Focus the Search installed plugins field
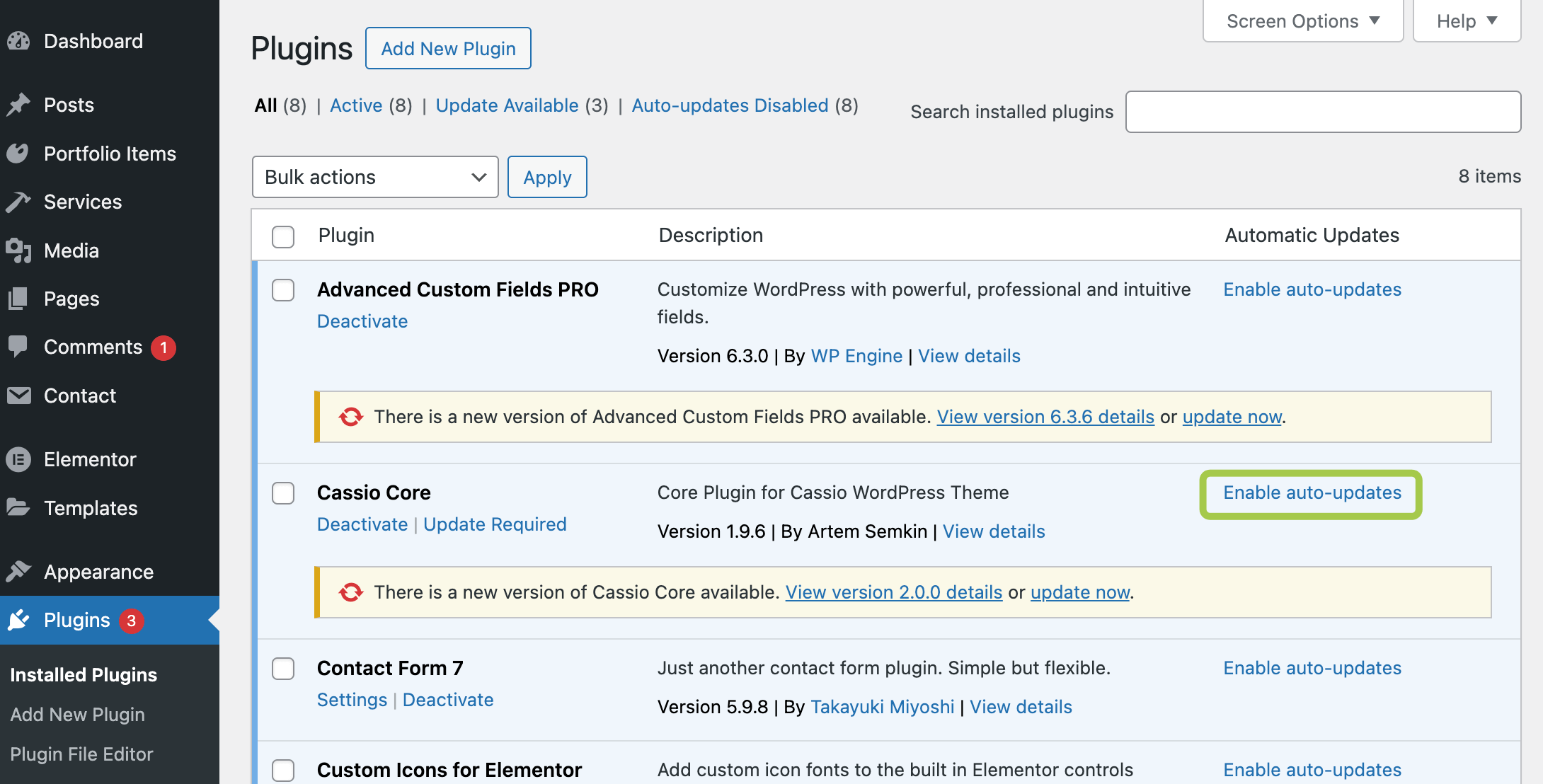 click(1322, 112)
